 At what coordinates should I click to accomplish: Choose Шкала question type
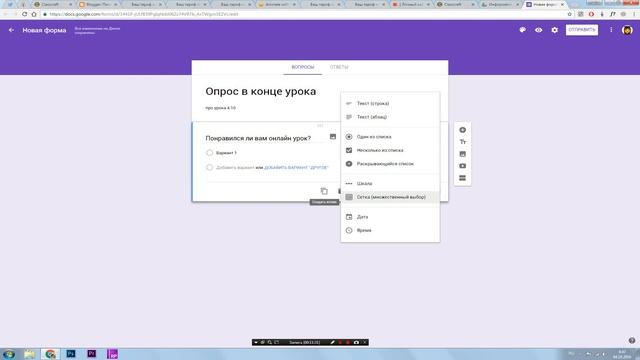(x=390, y=184)
